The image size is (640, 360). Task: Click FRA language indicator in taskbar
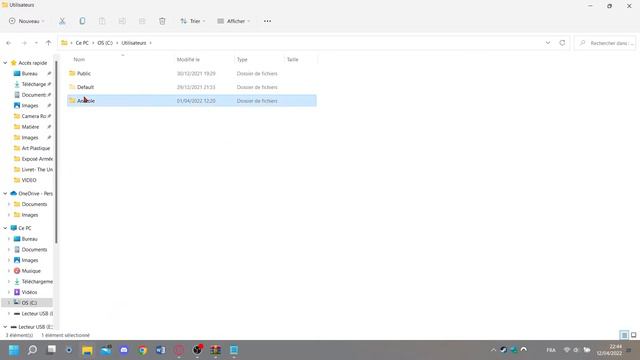[x=551, y=350]
